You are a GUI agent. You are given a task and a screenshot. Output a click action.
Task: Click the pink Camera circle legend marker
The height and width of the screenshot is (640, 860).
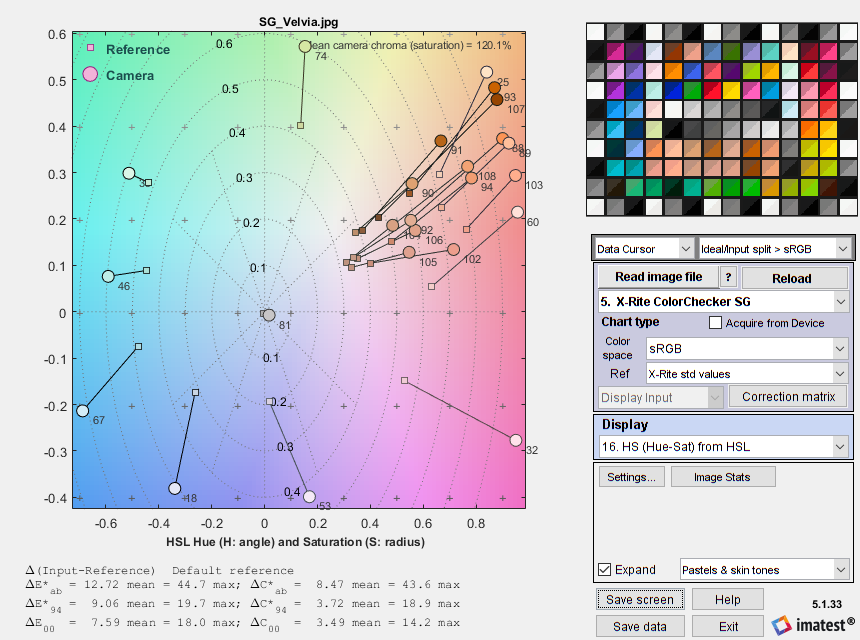[90, 75]
